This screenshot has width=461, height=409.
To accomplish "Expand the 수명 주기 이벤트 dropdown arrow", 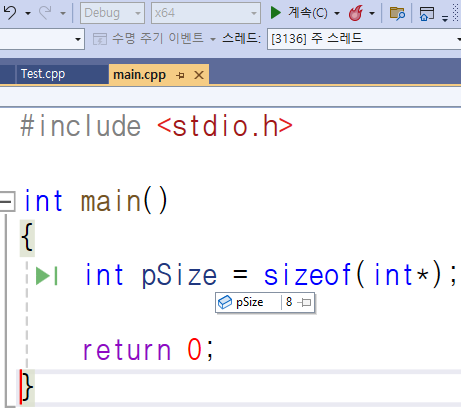I will point(213,39).
